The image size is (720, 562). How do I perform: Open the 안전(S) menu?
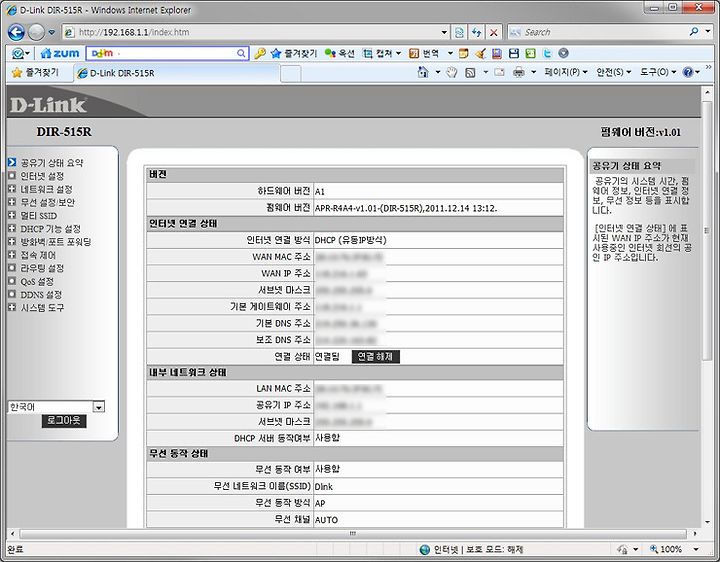[613, 72]
